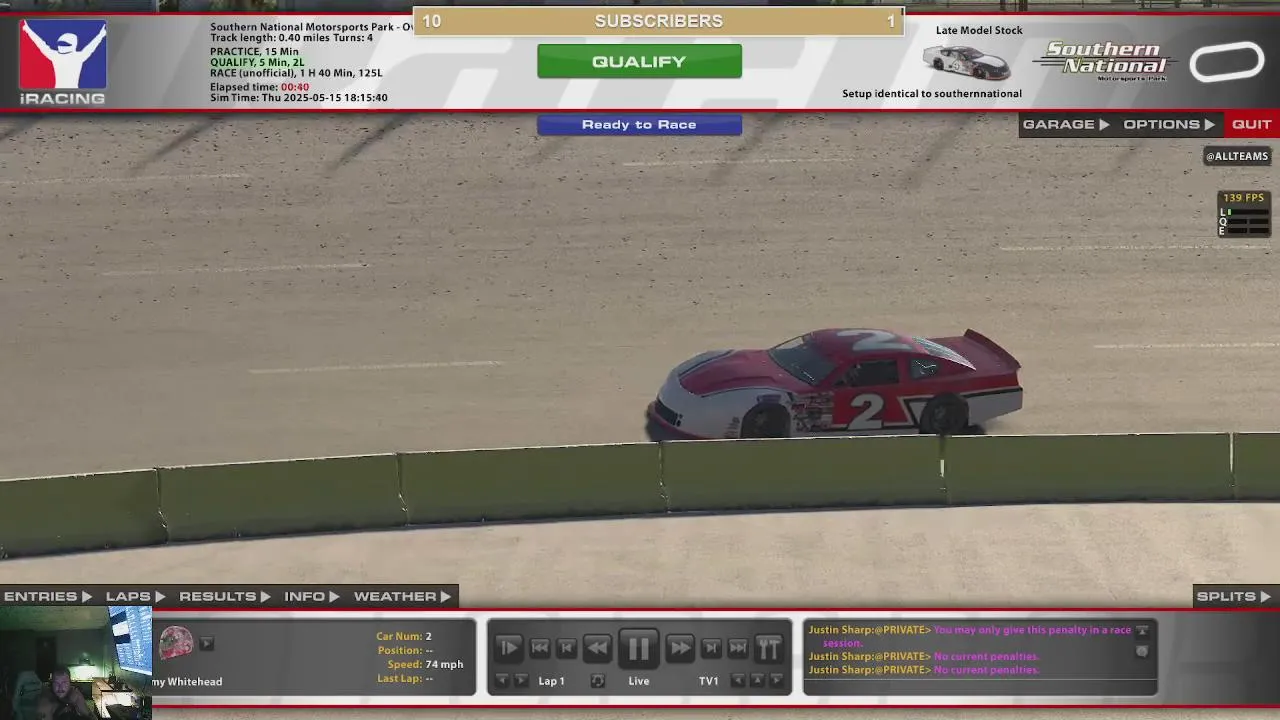Open the OPTIONS menu
Viewport: 1280px width, 720px height.
point(1168,124)
